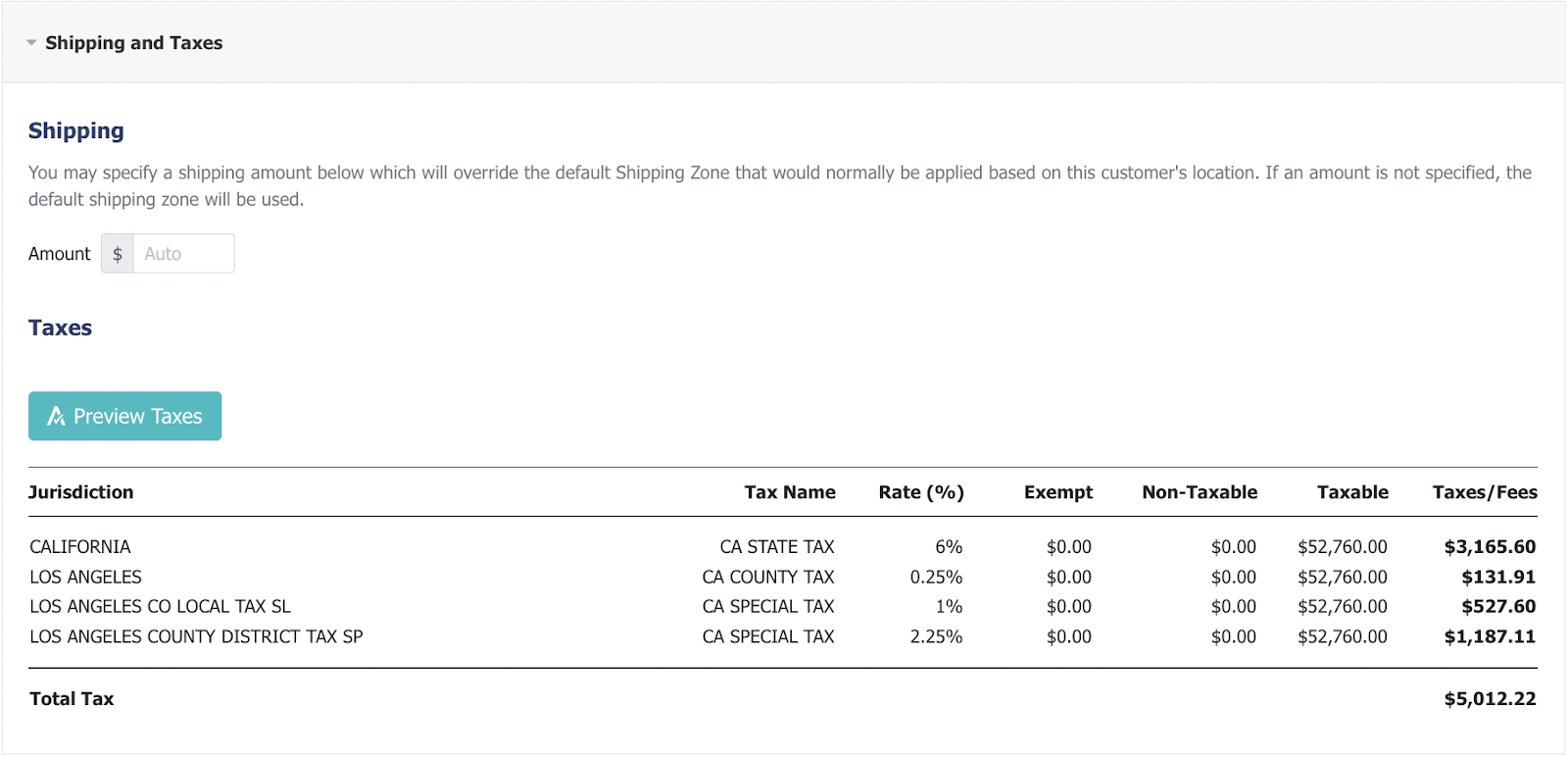This screenshot has height=757, width=1568.
Task: Click the Taxable column header
Action: click(x=1351, y=492)
